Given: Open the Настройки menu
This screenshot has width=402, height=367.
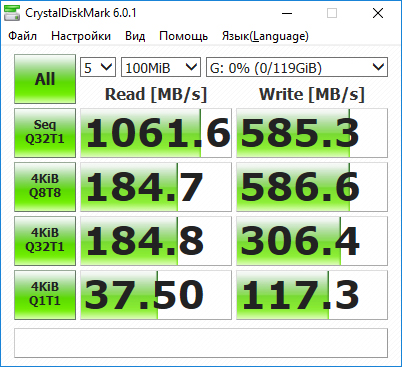Looking at the screenshot, I should pos(81,36).
